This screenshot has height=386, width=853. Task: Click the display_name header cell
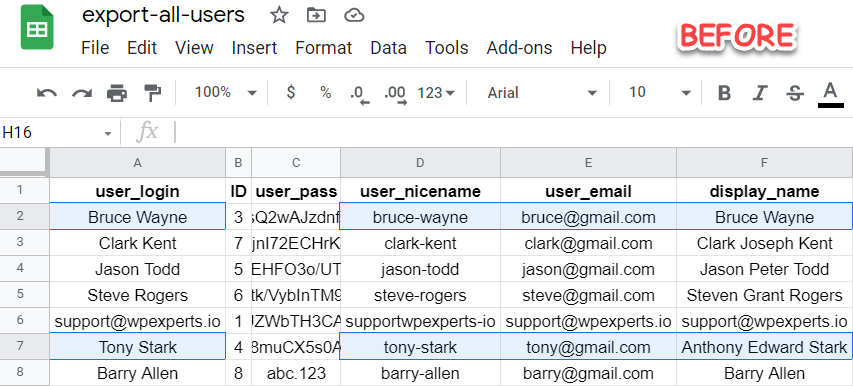point(765,191)
